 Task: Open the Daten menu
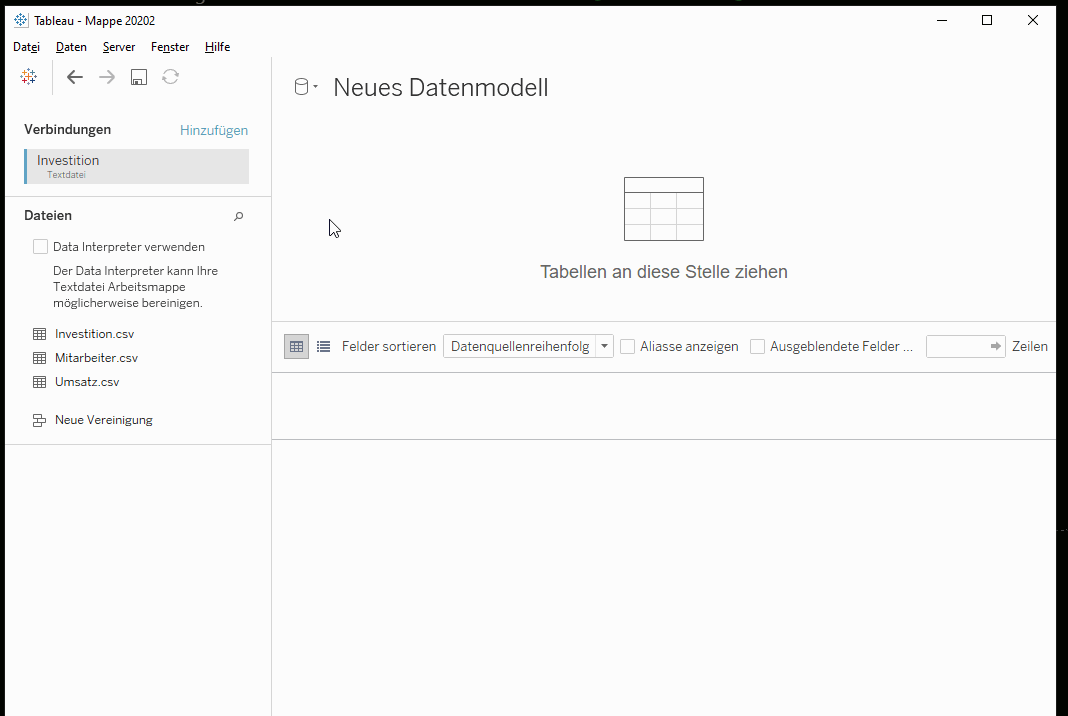72,47
